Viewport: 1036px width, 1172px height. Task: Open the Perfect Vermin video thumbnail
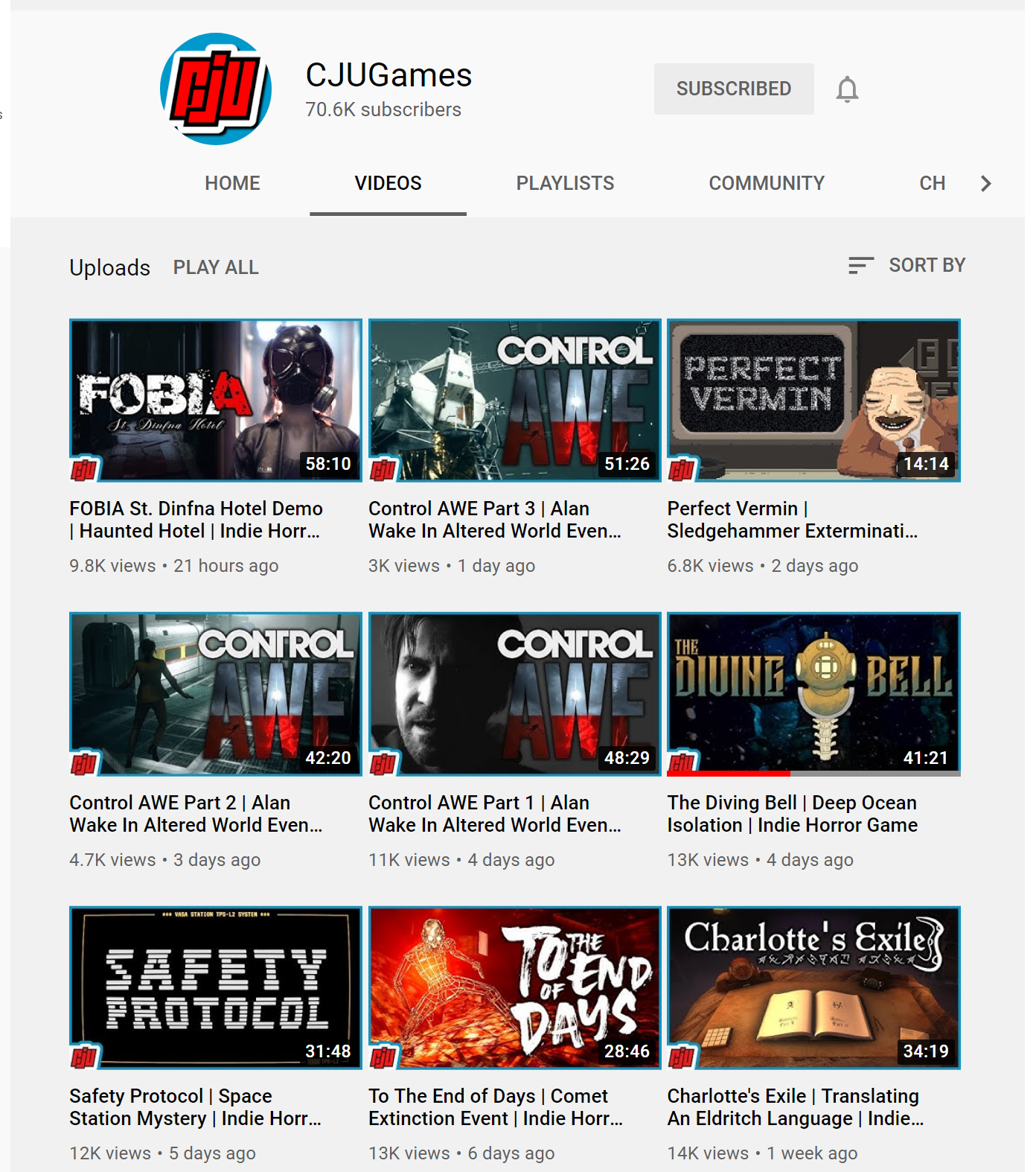point(813,400)
